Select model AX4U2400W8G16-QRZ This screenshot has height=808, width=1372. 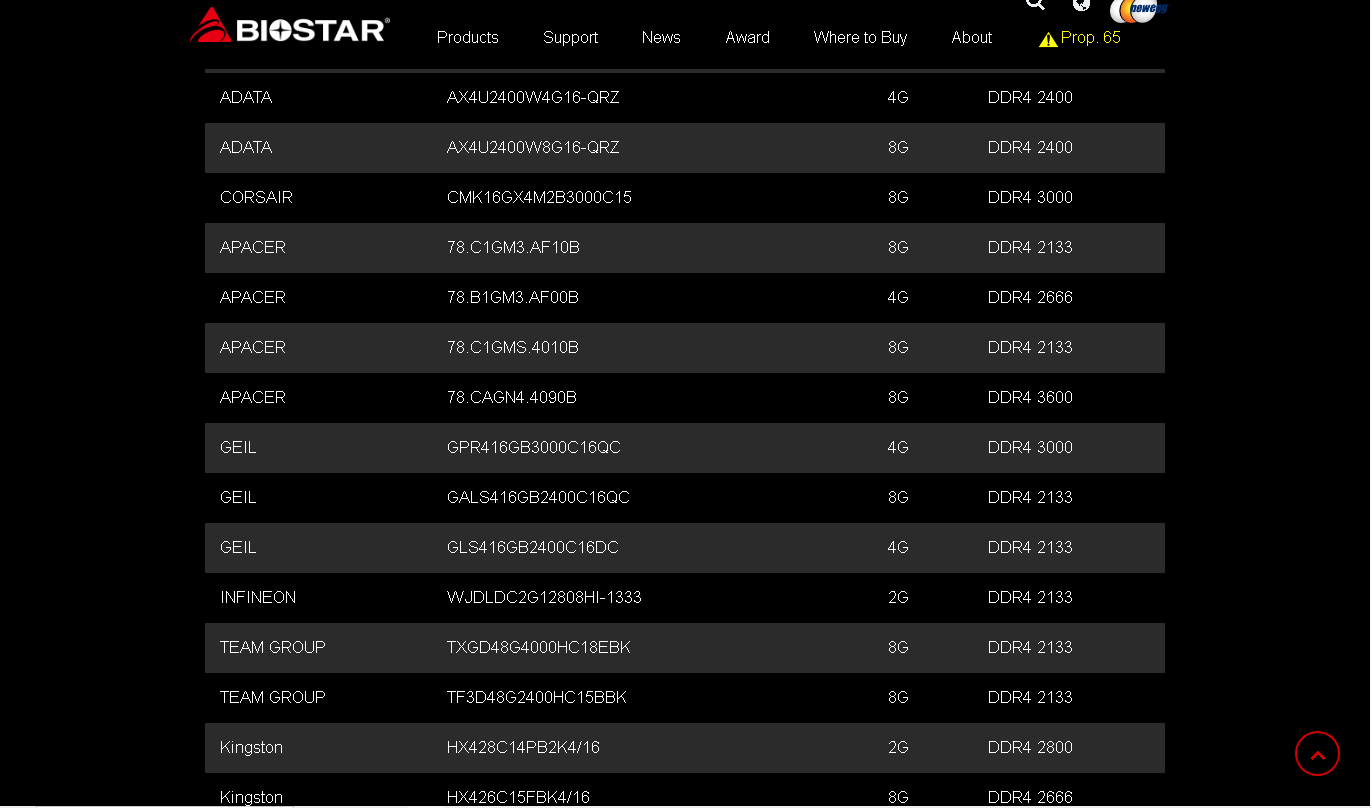click(533, 147)
